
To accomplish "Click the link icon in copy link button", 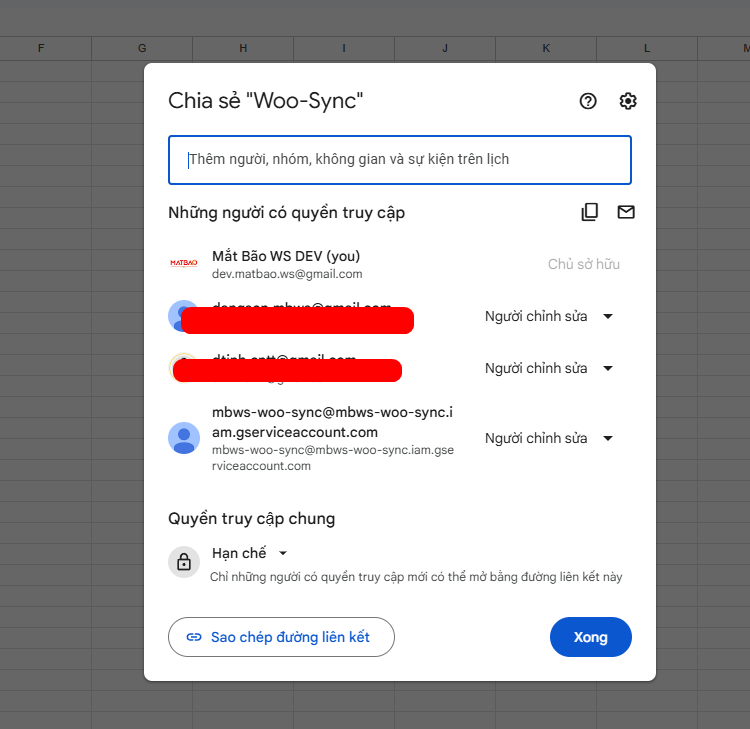I will click(x=194, y=637).
